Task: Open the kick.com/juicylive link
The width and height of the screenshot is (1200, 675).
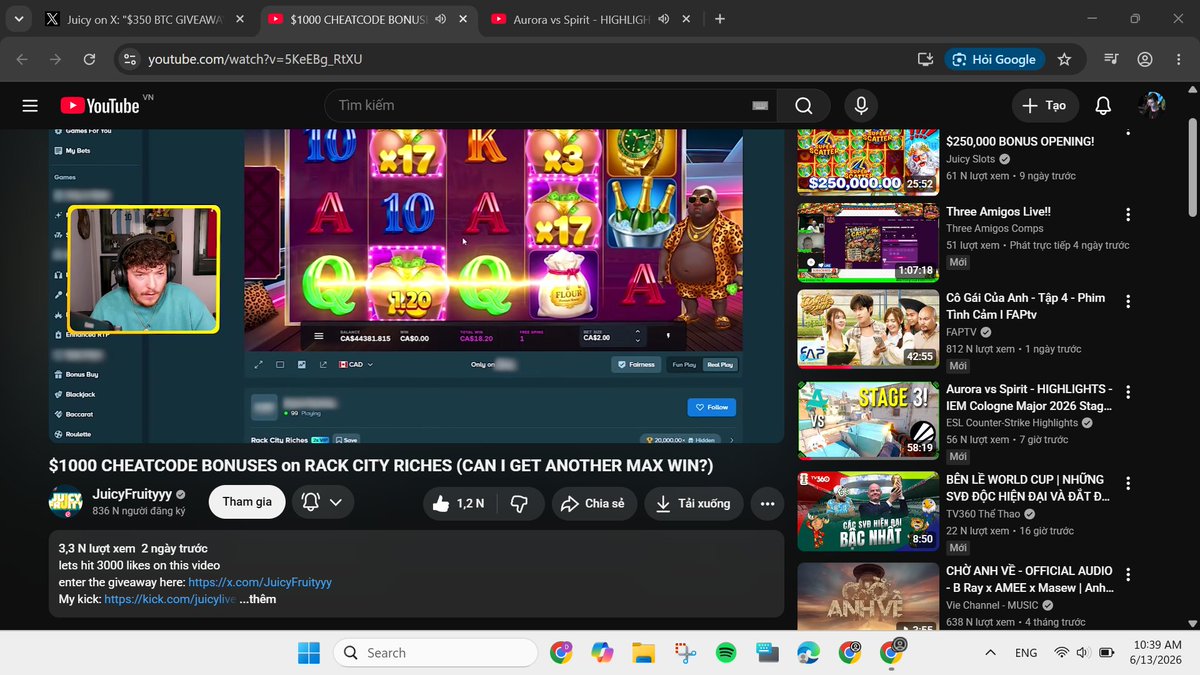Action: click(170, 599)
